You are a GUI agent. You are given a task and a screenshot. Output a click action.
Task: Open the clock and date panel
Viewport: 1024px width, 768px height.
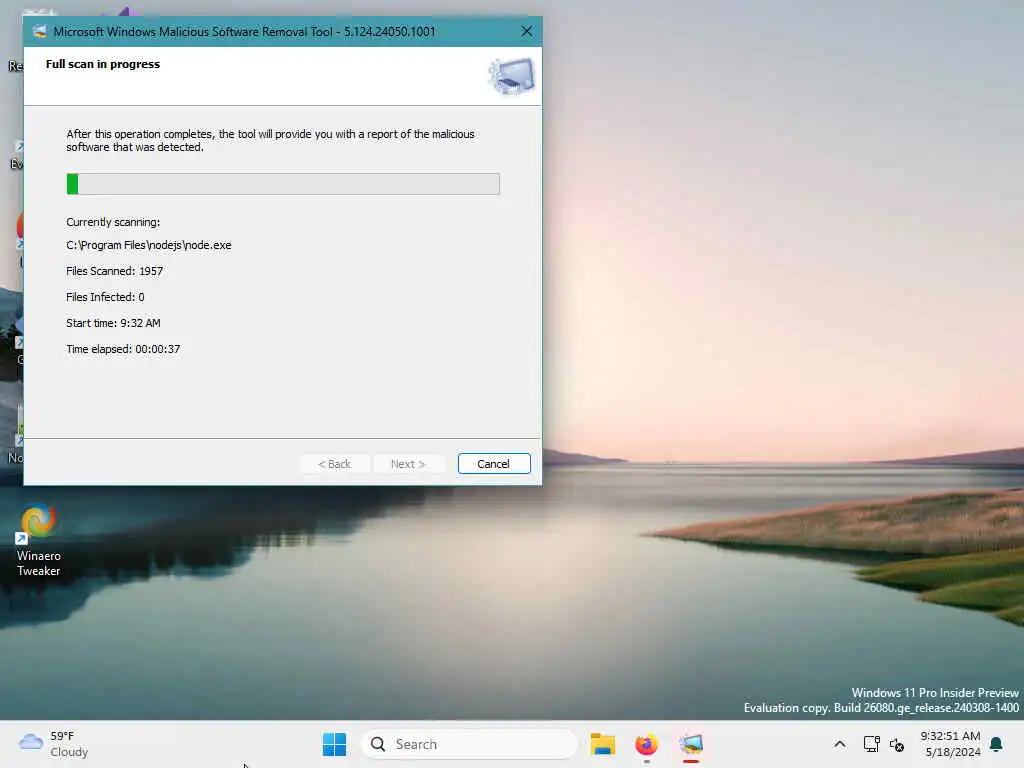(x=950, y=744)
